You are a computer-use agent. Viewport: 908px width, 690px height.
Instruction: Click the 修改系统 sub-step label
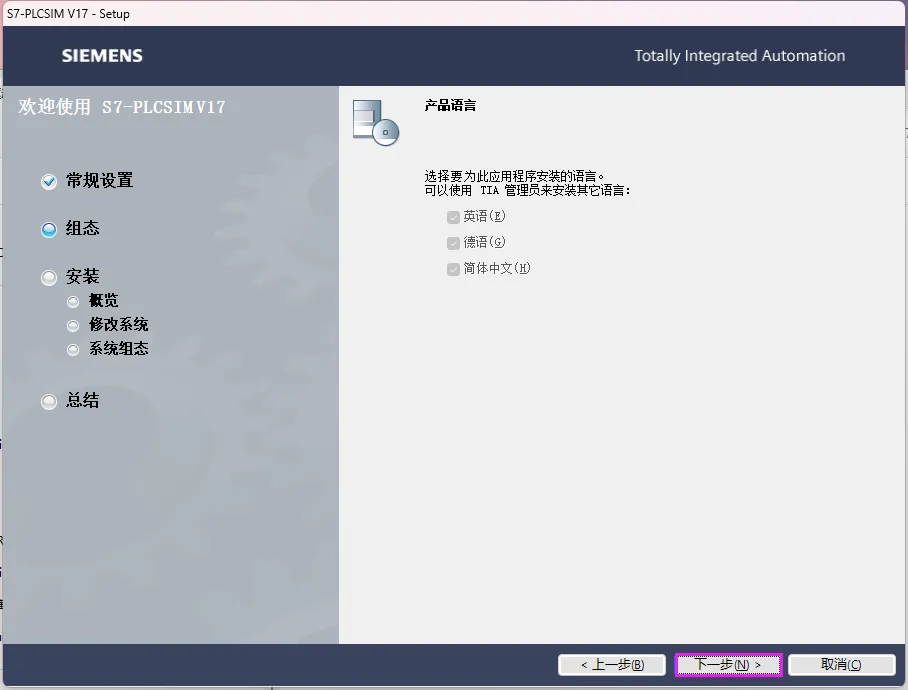coord(119,324)
